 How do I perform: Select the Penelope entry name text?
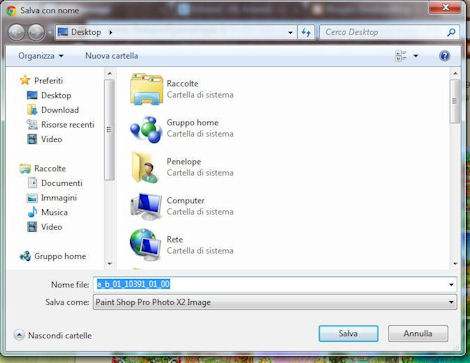pyautogui.click(x=184, y=162)
